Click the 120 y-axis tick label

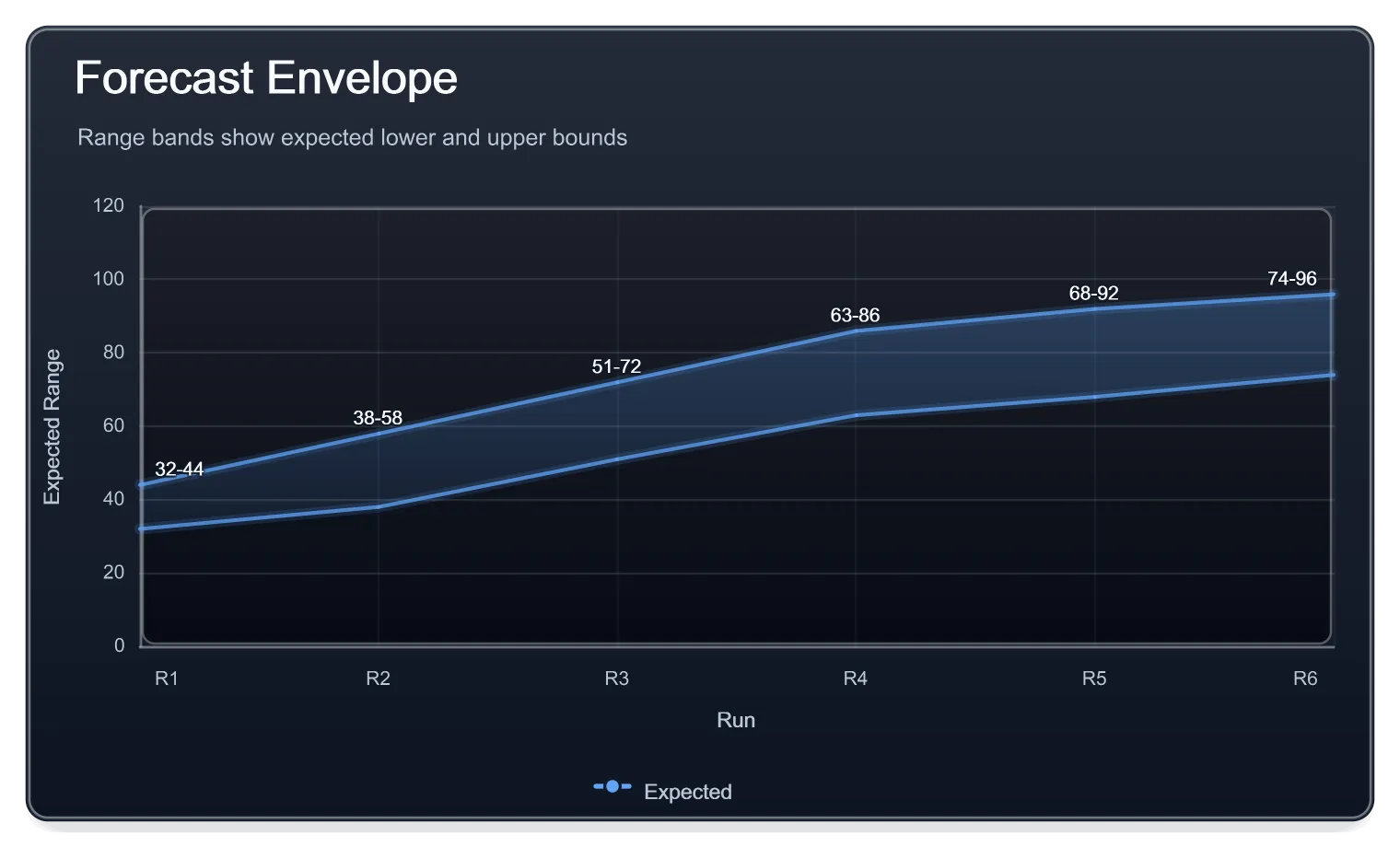click(108, 205)
